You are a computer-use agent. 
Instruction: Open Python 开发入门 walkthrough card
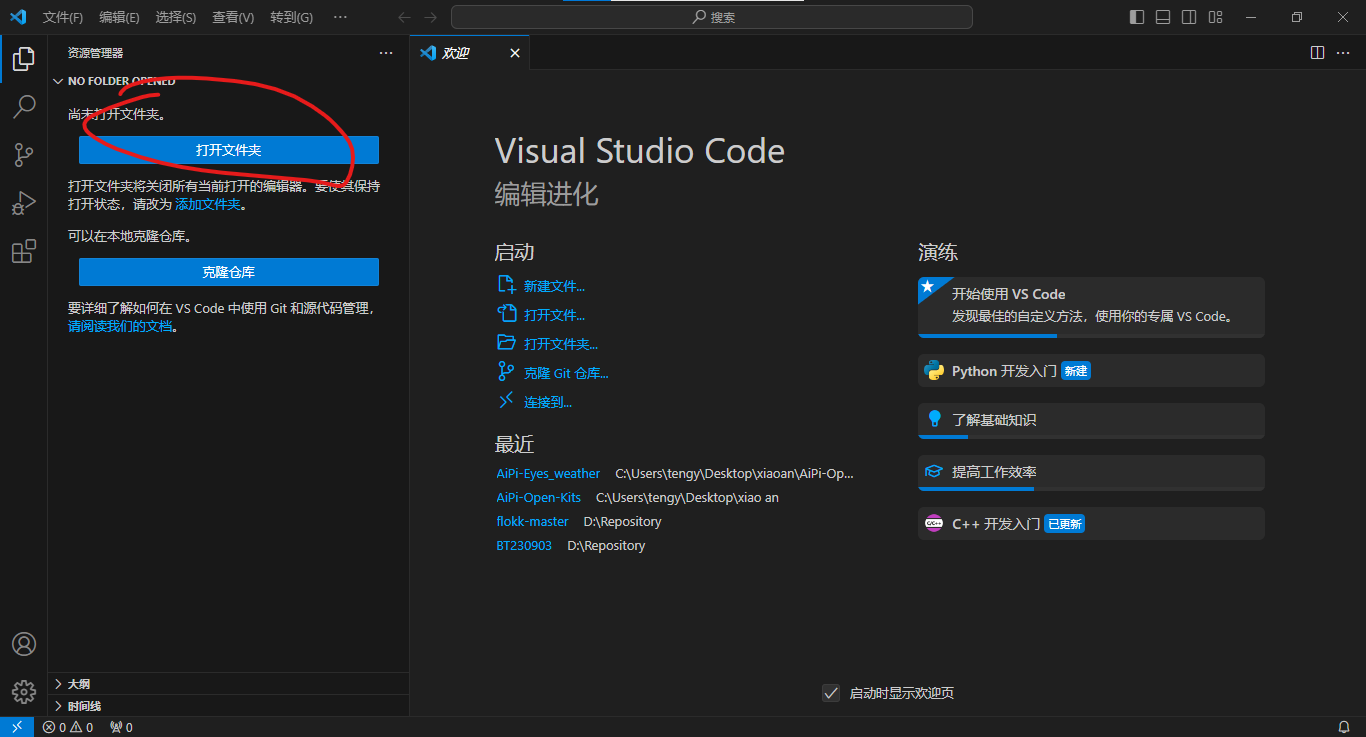(1091, 370)
